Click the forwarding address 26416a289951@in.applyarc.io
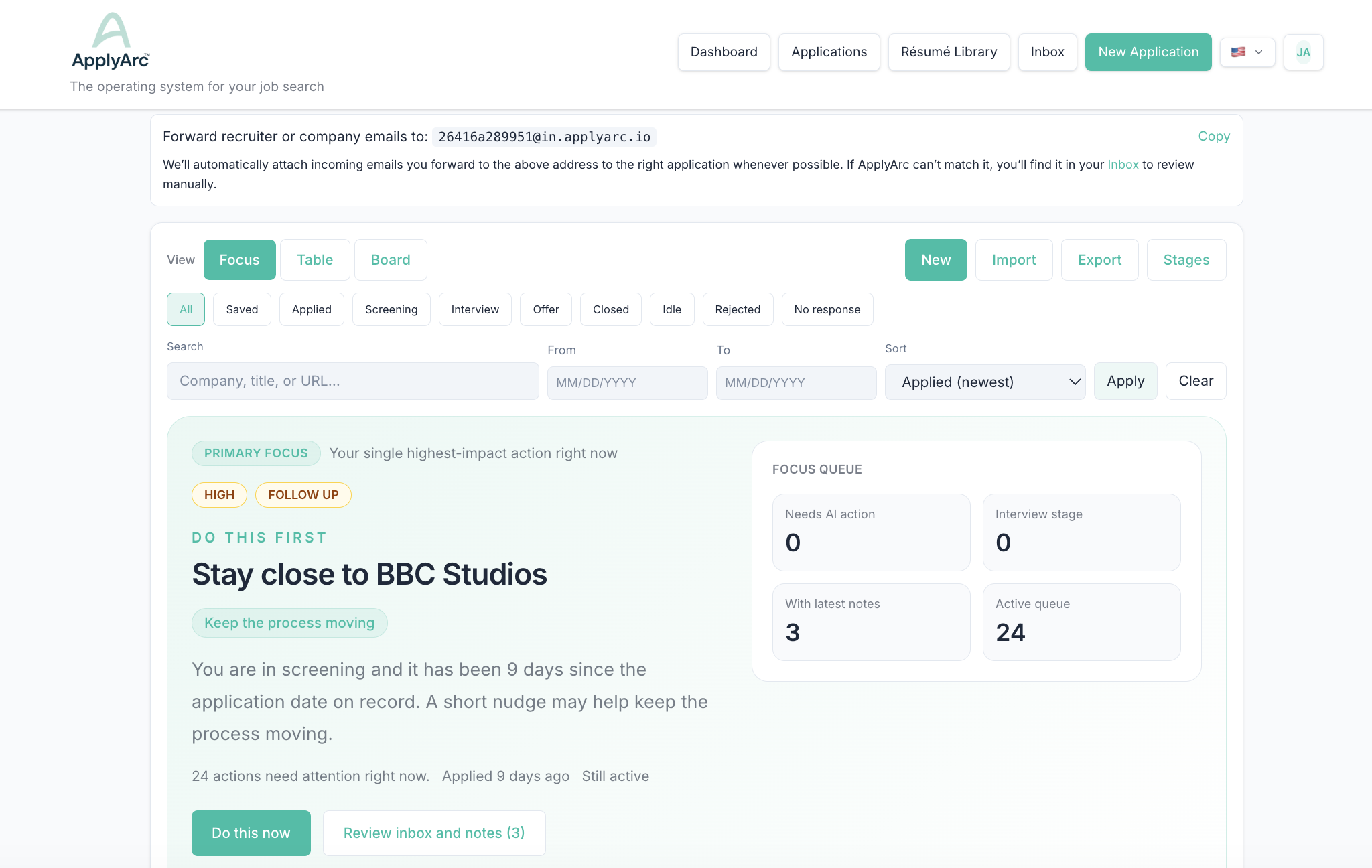Image resolution: width=1372 pixels, height=868 pixels. coord(544,137)
